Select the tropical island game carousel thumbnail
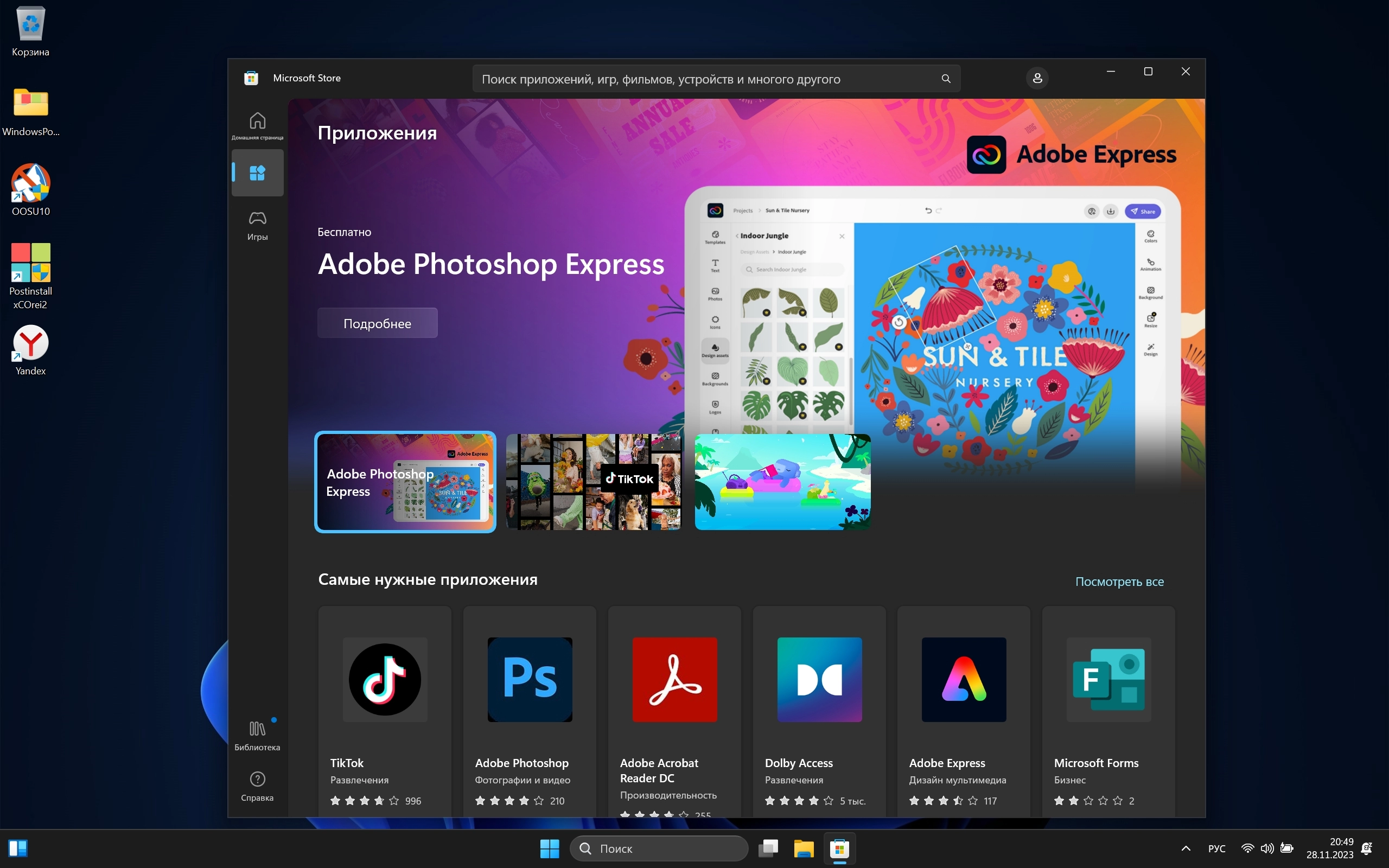The width and height of the screenshot is (1389, 868). 782,482
